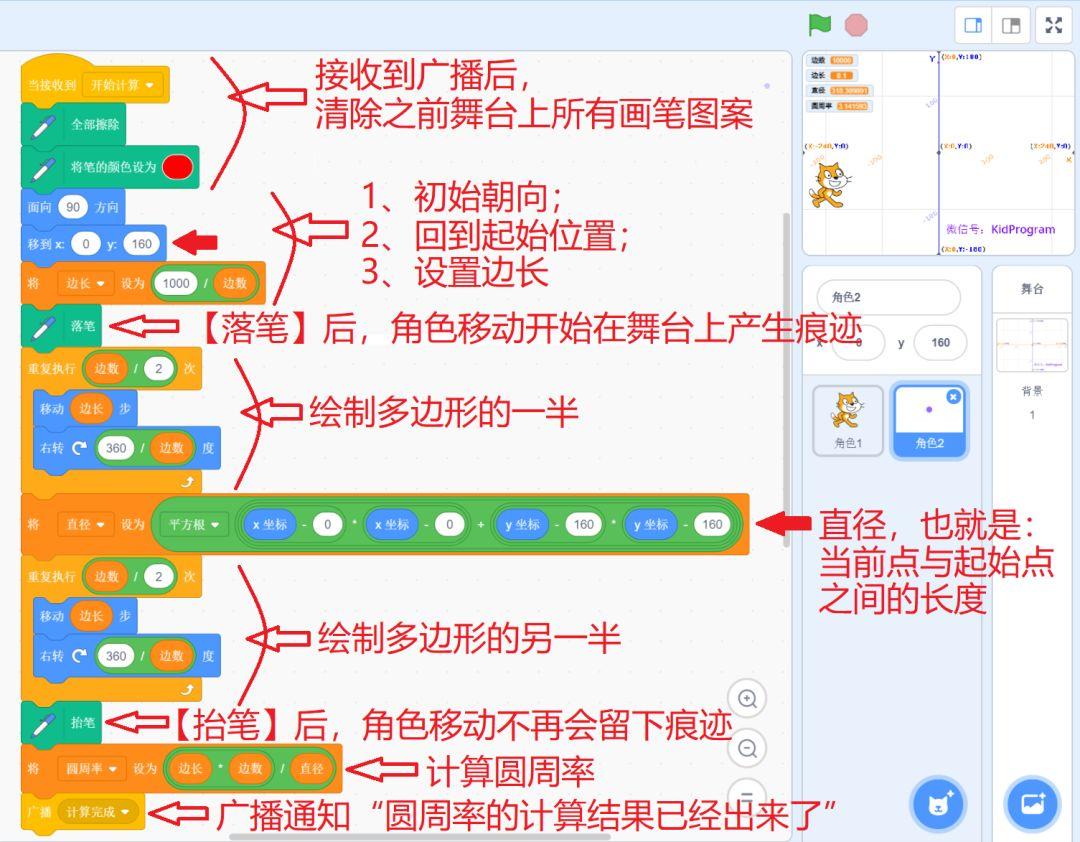Viewport: 1080px width, 842px height.
Task: Click the 边数 variable in the 1000 division
Action: (234, 283)
